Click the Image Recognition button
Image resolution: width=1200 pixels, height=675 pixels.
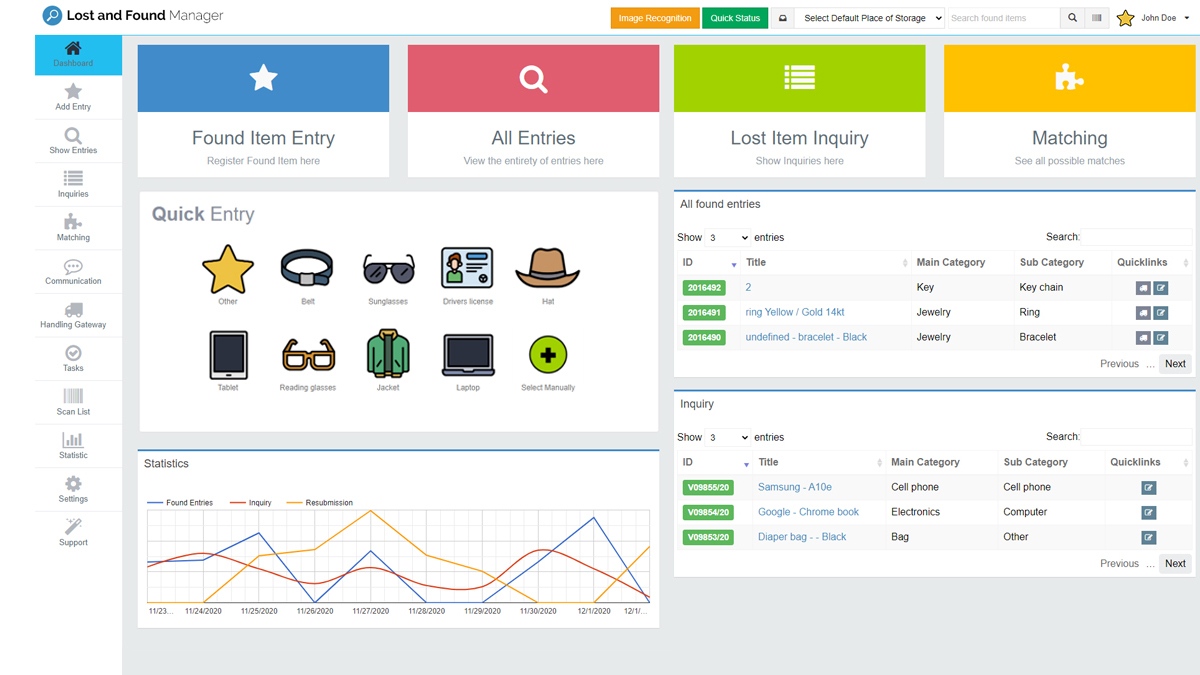(x=654, y=18)
